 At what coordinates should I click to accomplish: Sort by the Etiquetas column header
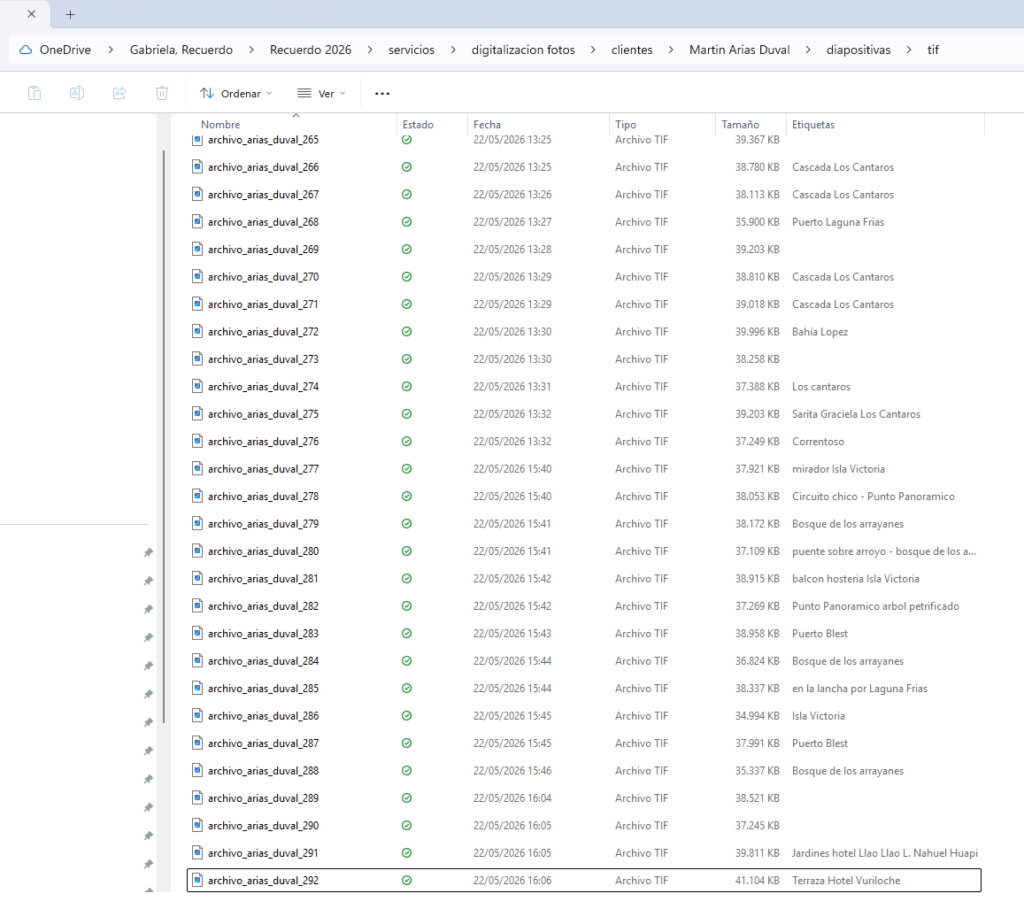813,124
